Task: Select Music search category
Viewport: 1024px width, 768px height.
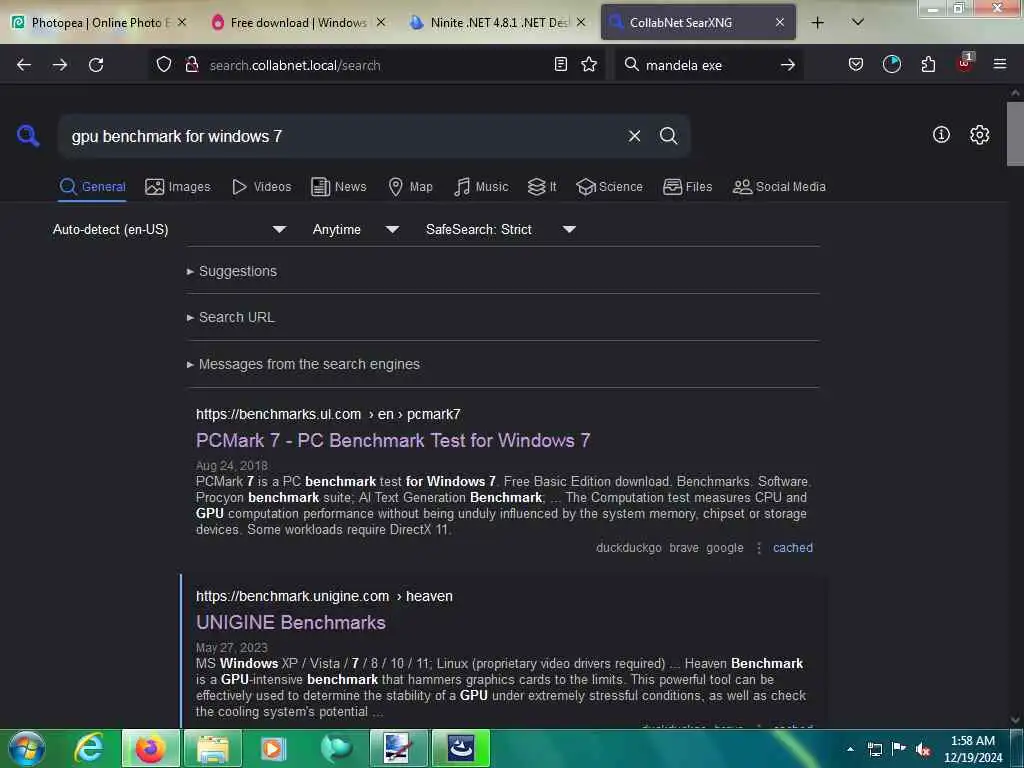Action: (481, 187)
